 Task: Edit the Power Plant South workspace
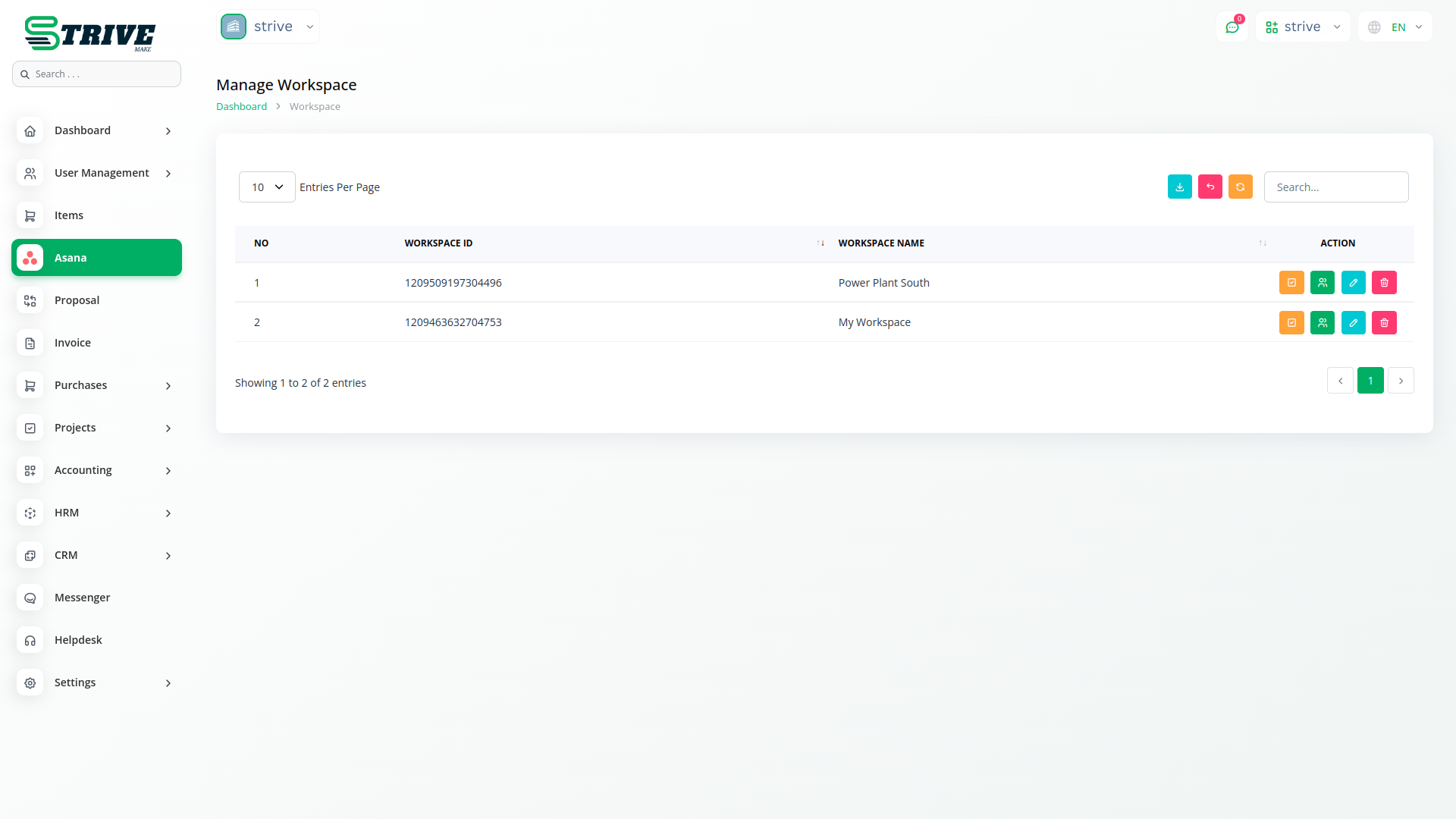coord(1353,283)
